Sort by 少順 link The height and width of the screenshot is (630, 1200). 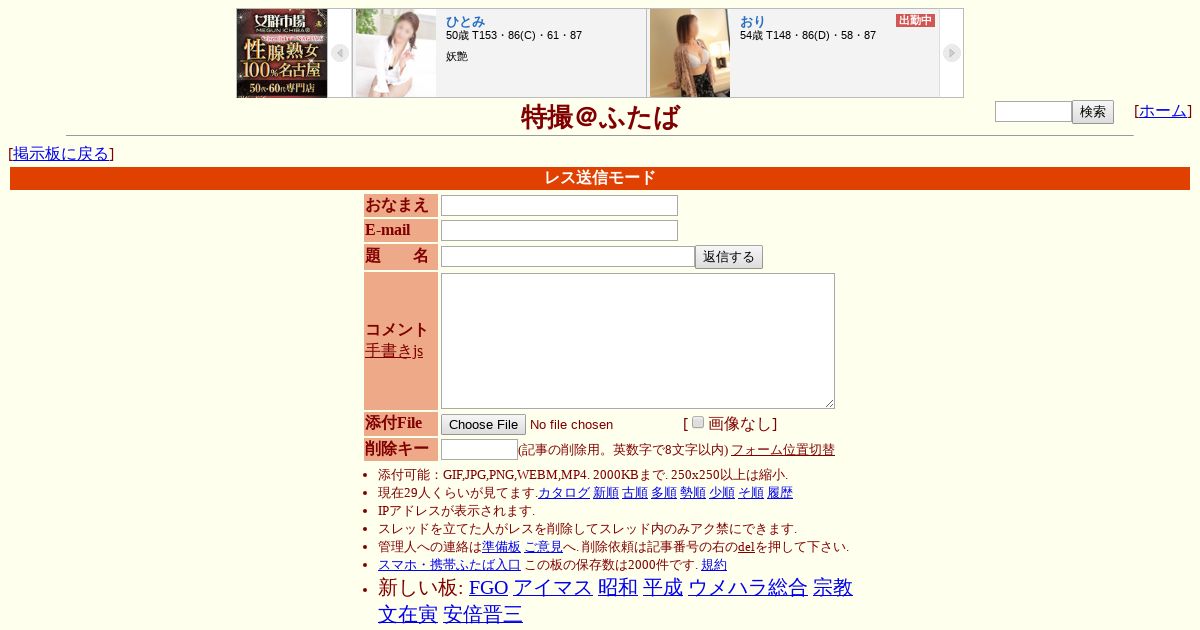pos(722,493)
